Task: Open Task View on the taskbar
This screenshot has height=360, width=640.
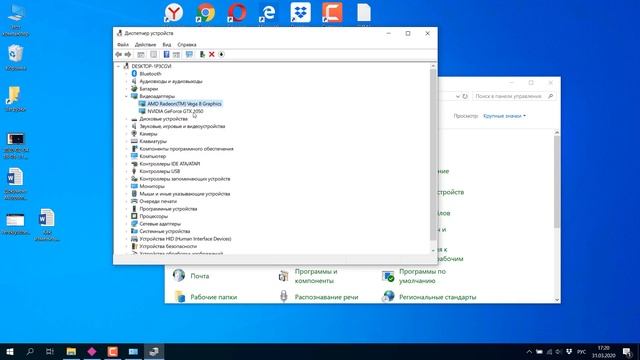Action: [50, 351]
